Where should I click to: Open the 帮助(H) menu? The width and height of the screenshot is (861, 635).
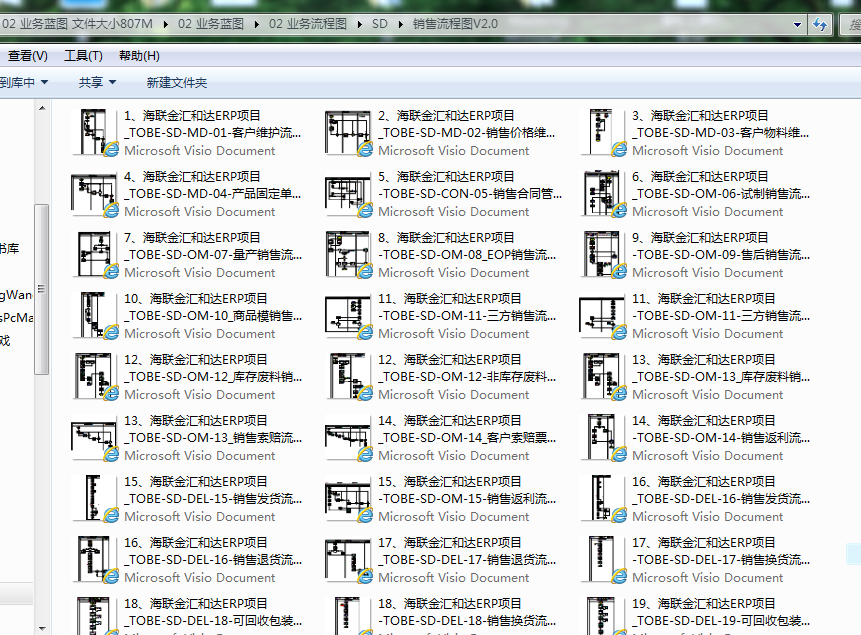tap(138, 56)
